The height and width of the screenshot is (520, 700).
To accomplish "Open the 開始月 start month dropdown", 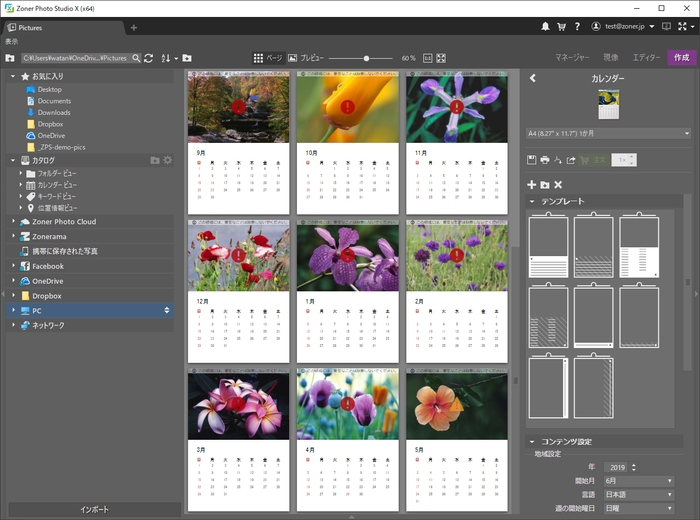I will [640, 481].
